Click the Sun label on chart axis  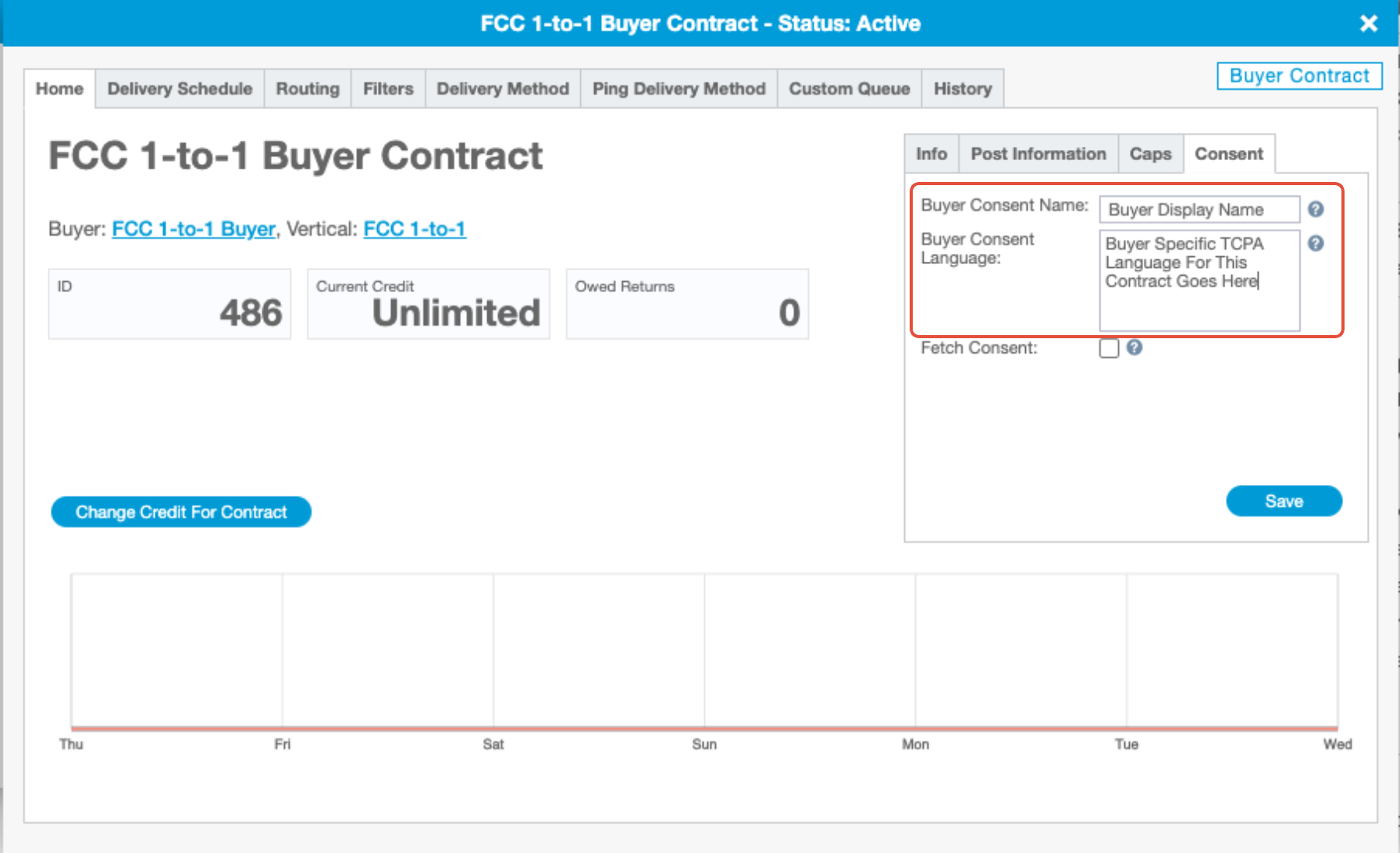pyautogui.click(x=704, y=744)
